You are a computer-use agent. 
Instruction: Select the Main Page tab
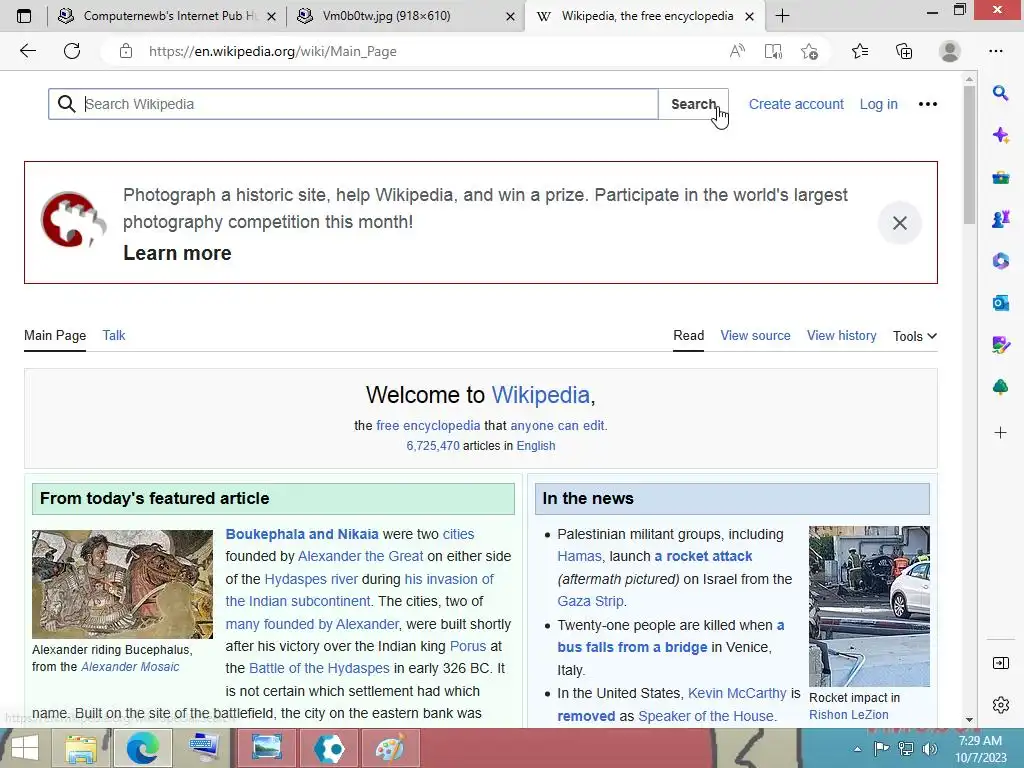pyautogui.click(x=55, y=336)
